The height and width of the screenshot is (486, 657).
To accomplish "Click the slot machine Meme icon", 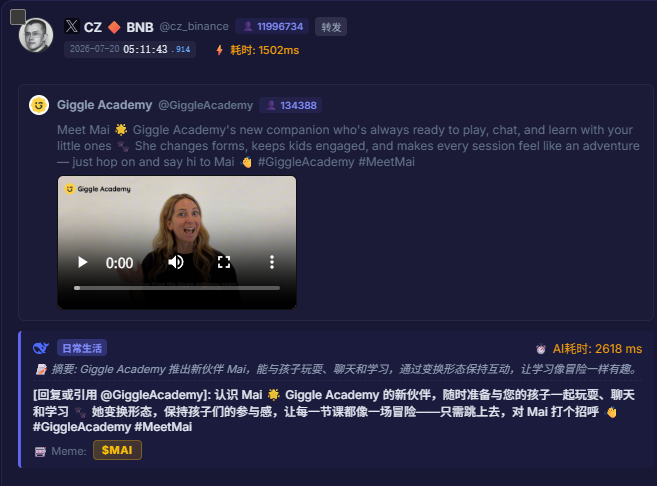I will pos(40,451).
